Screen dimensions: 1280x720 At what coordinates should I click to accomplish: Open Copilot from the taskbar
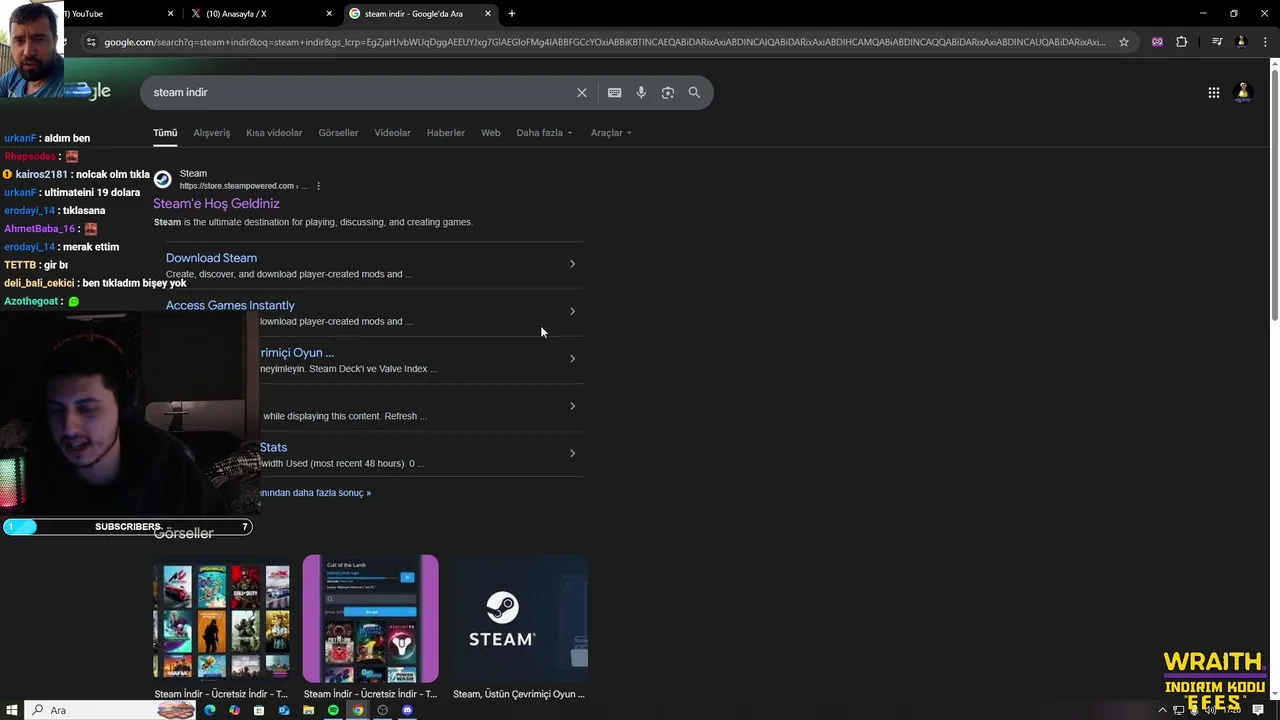(x=234, y=710)
